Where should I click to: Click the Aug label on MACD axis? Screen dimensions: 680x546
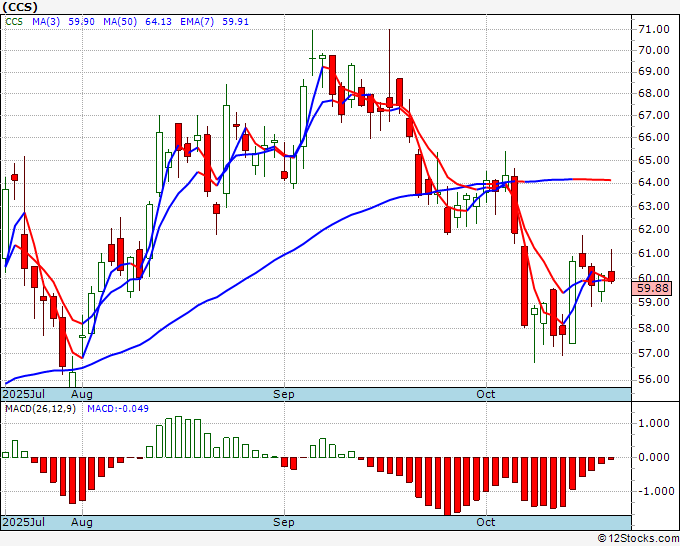coord(82,522)
